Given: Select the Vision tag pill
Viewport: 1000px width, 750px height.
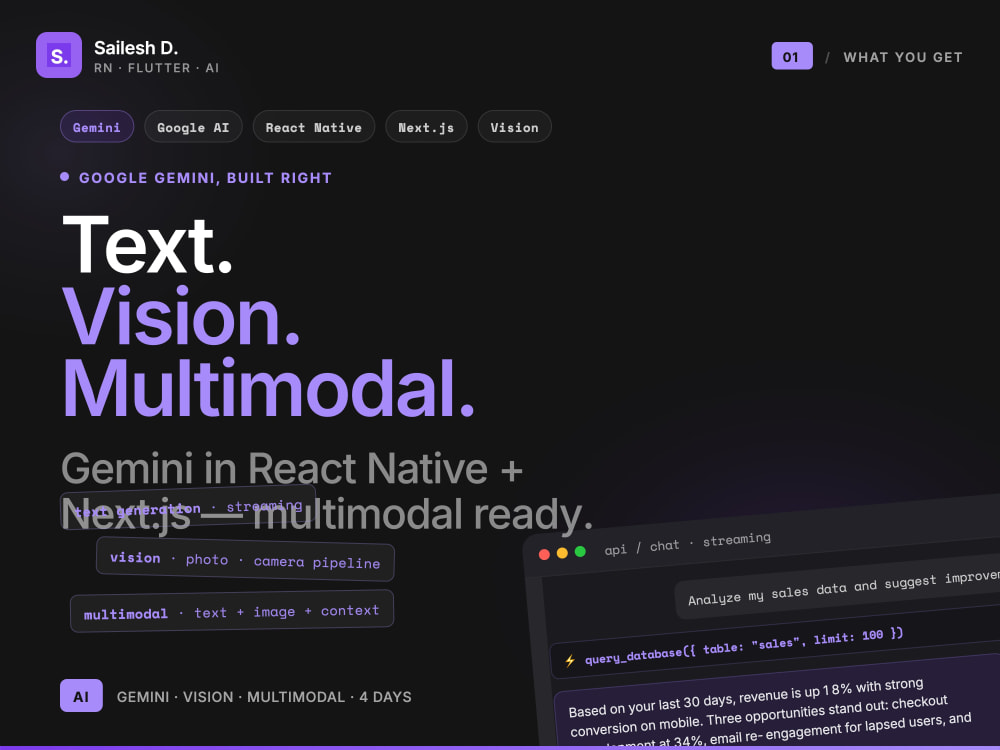Looking at the screenshot, I should pyautogui.click(x=514, y=127).
